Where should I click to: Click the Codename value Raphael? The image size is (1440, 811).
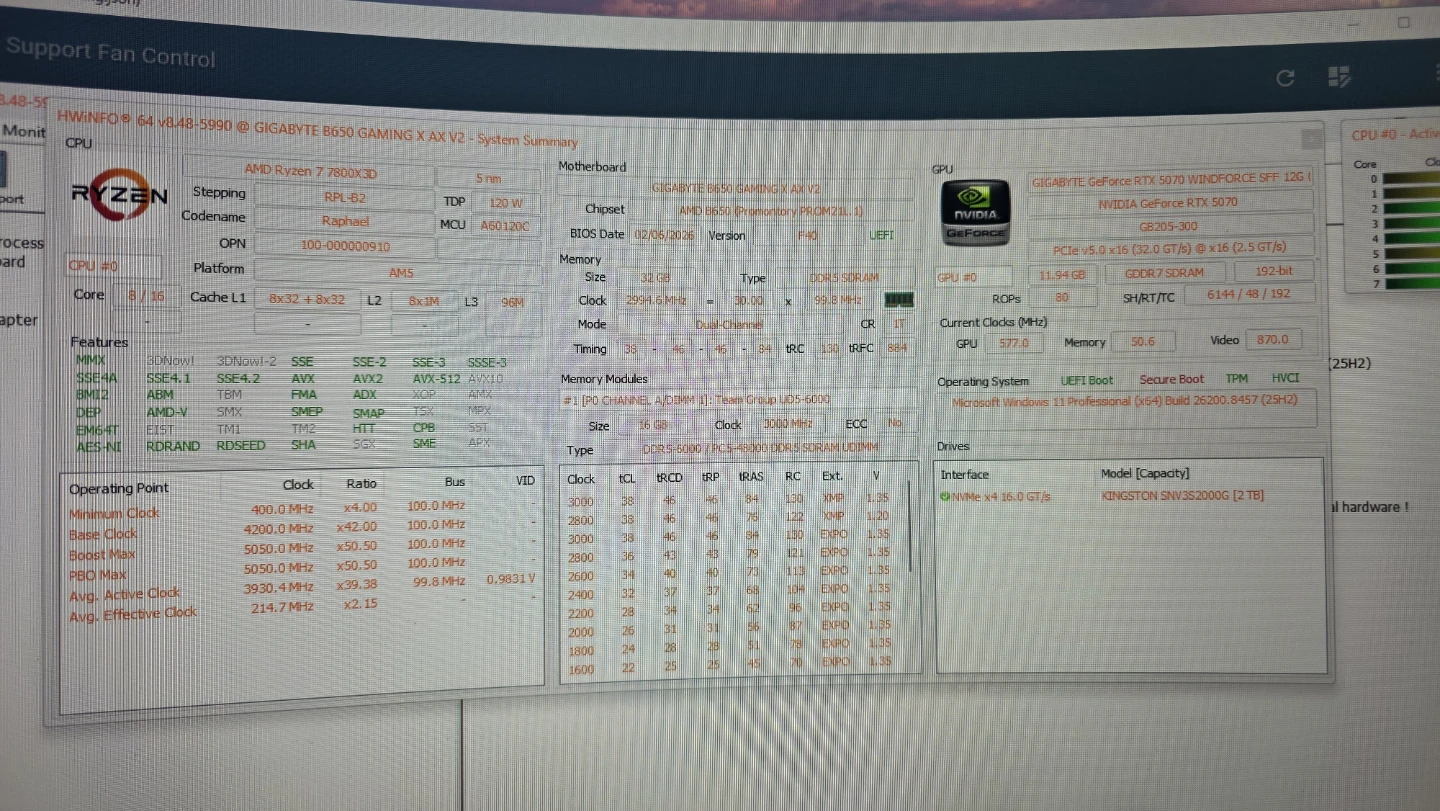[x=344, y=221]
